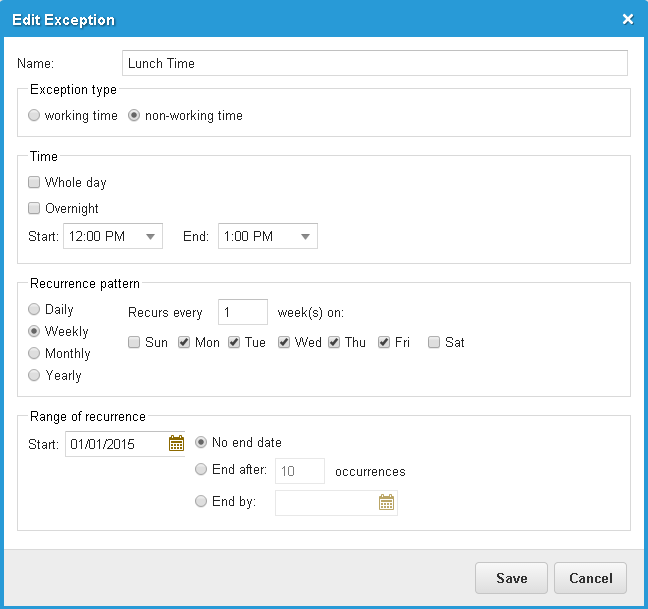Select the working time radio option

34,115
